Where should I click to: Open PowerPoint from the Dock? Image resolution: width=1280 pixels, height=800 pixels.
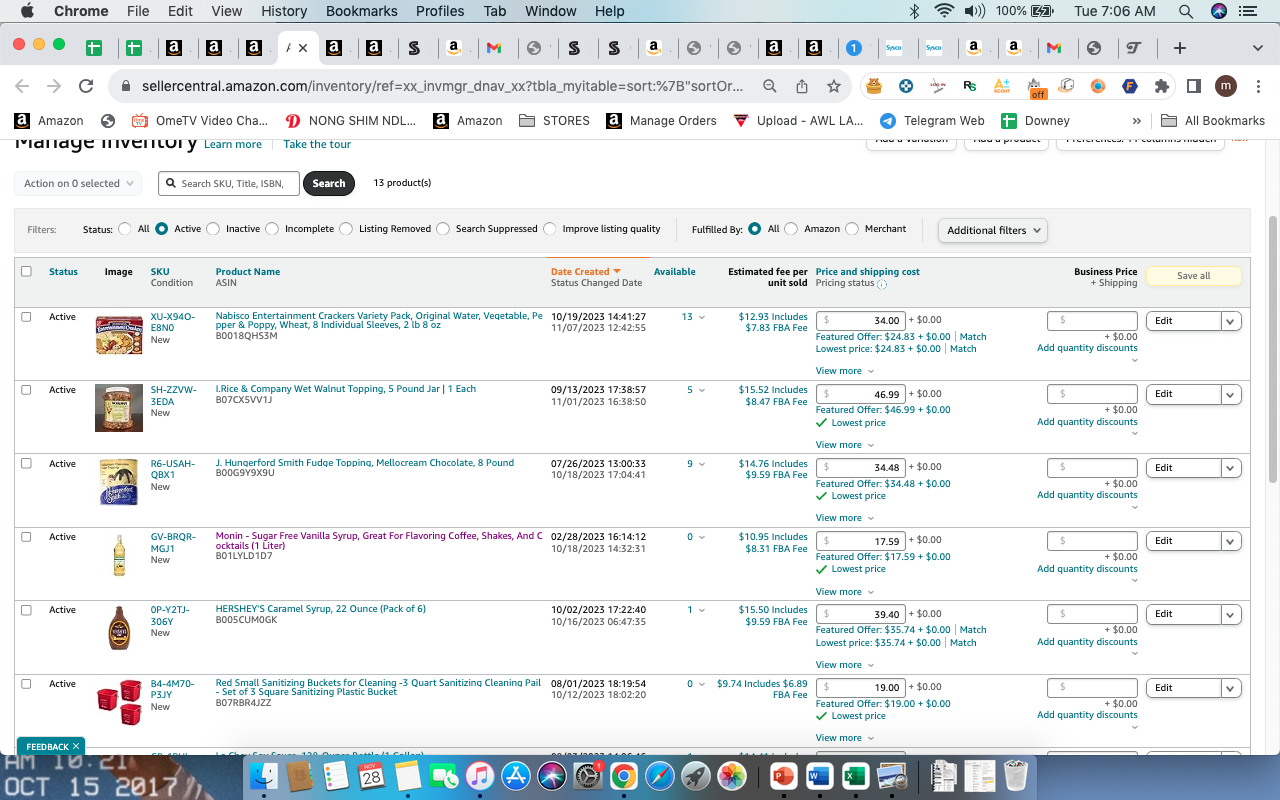coord(783,775)
